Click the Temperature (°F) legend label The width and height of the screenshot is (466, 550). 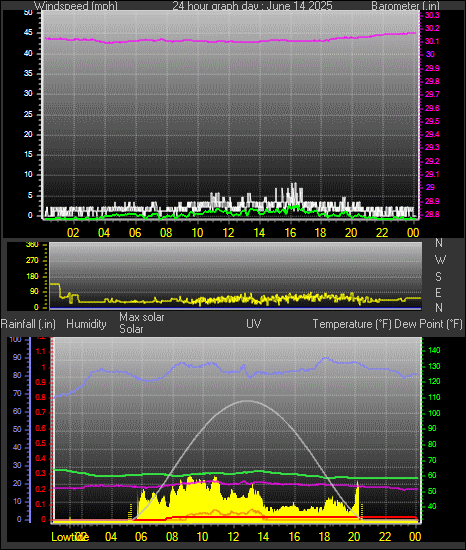352,324
